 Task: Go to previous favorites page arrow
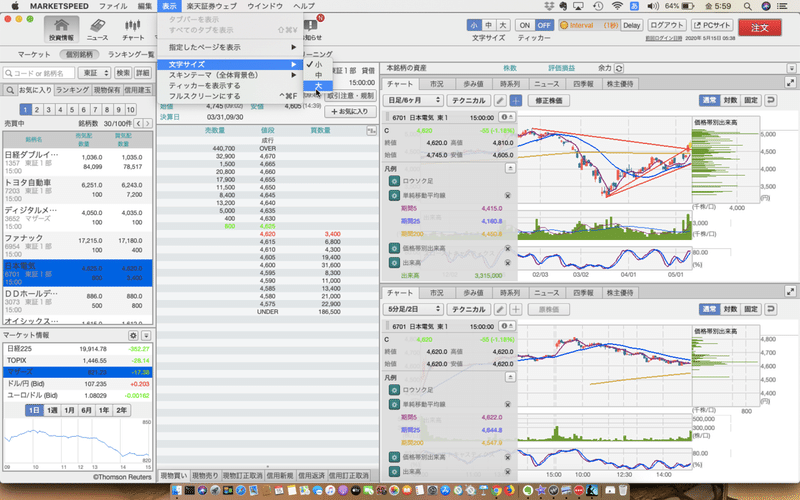pyautogui.click(x=138, y=123)
